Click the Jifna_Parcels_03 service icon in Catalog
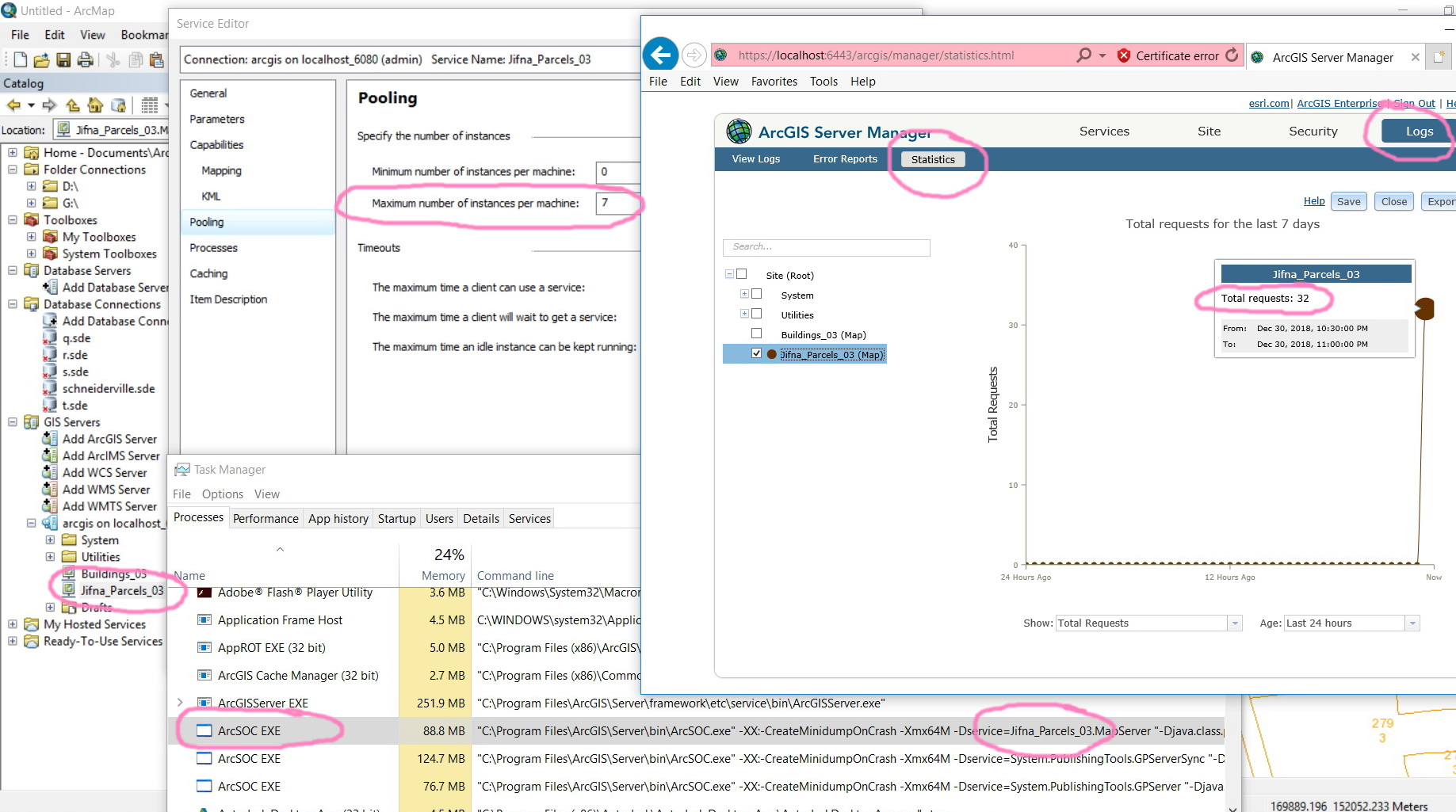This screenshot has width=1456, height=812. tap(69, 591)
